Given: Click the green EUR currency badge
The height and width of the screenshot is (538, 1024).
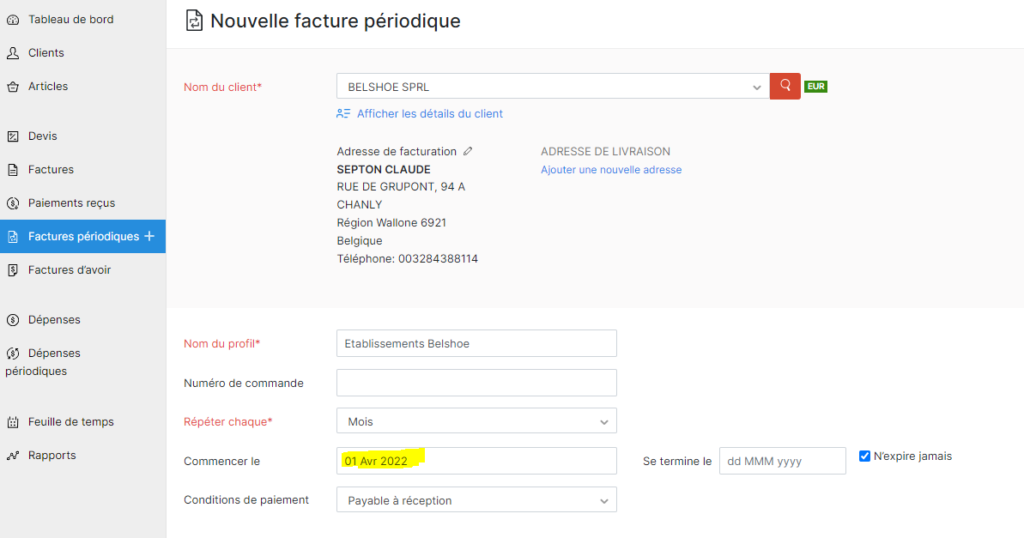Looking at the screenshot, I should click(816, 86).
